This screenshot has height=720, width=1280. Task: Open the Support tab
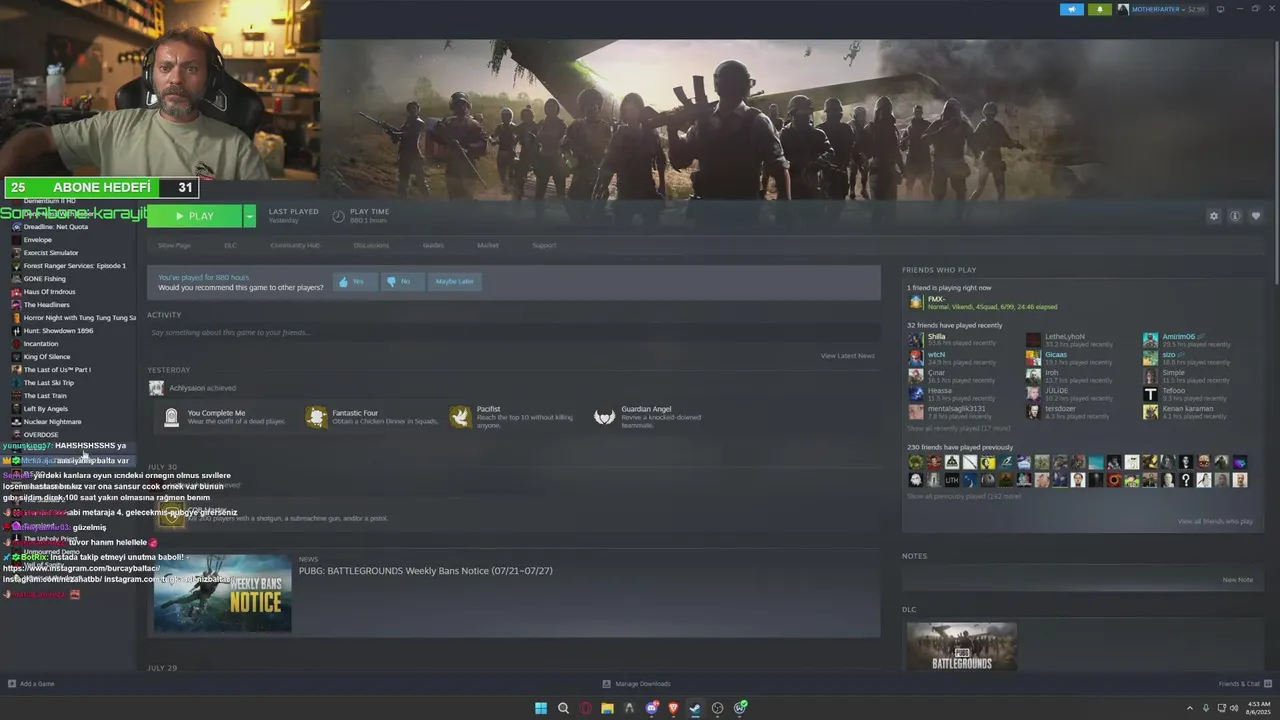544,245
